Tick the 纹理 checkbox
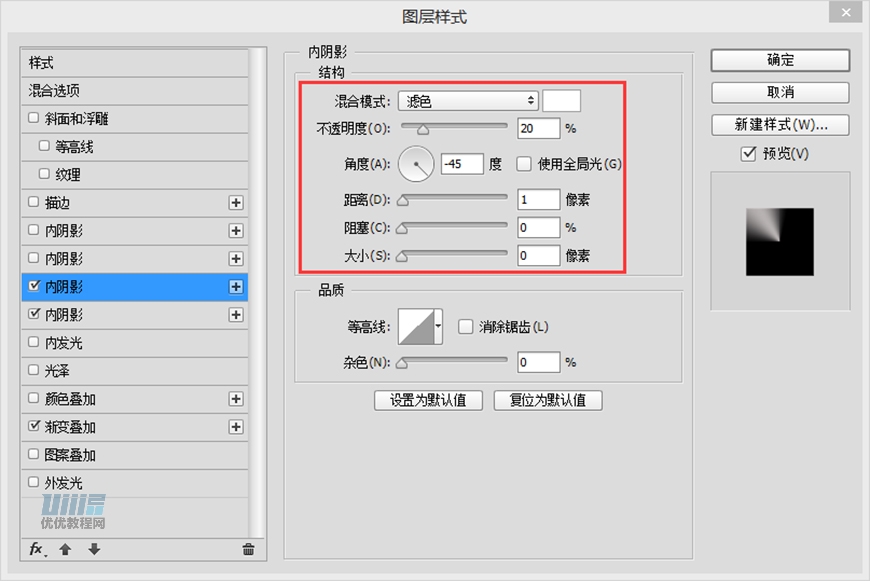Screen dimensions: 870x581 (44, 174)
